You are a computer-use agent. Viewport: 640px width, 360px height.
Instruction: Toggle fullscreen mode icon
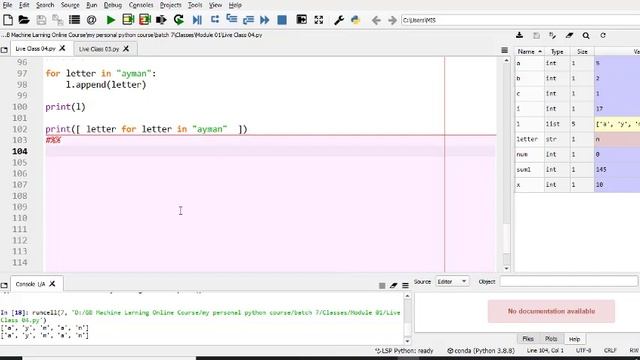(319, 20)
